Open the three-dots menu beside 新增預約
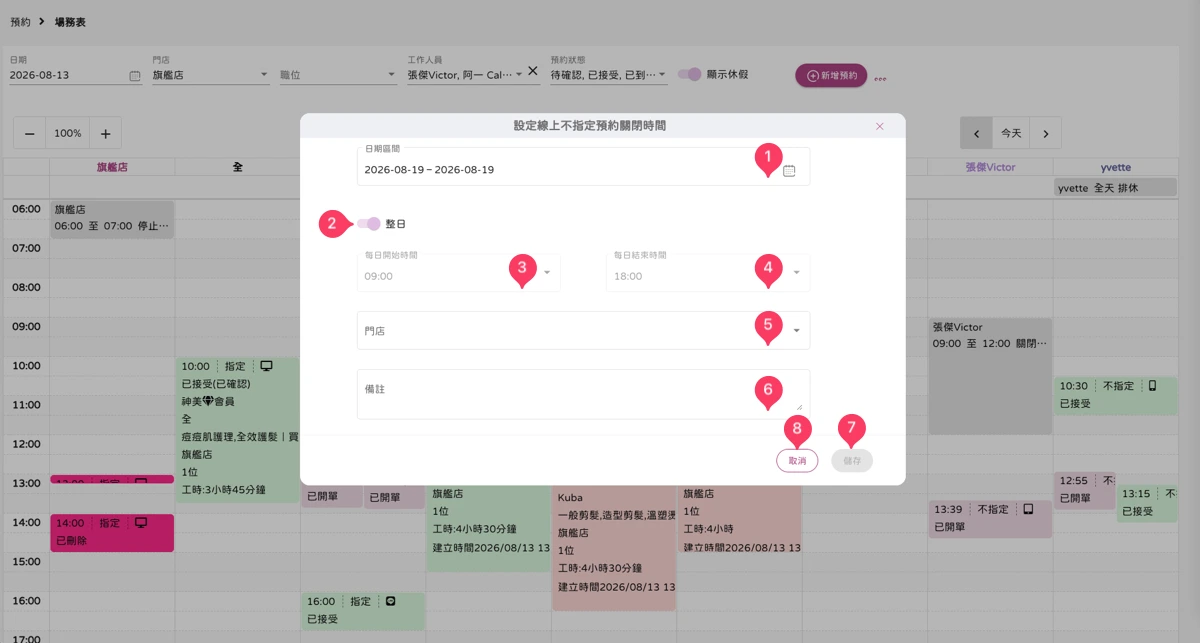This screenshot has height=643, width=1200. coord(881,78)
